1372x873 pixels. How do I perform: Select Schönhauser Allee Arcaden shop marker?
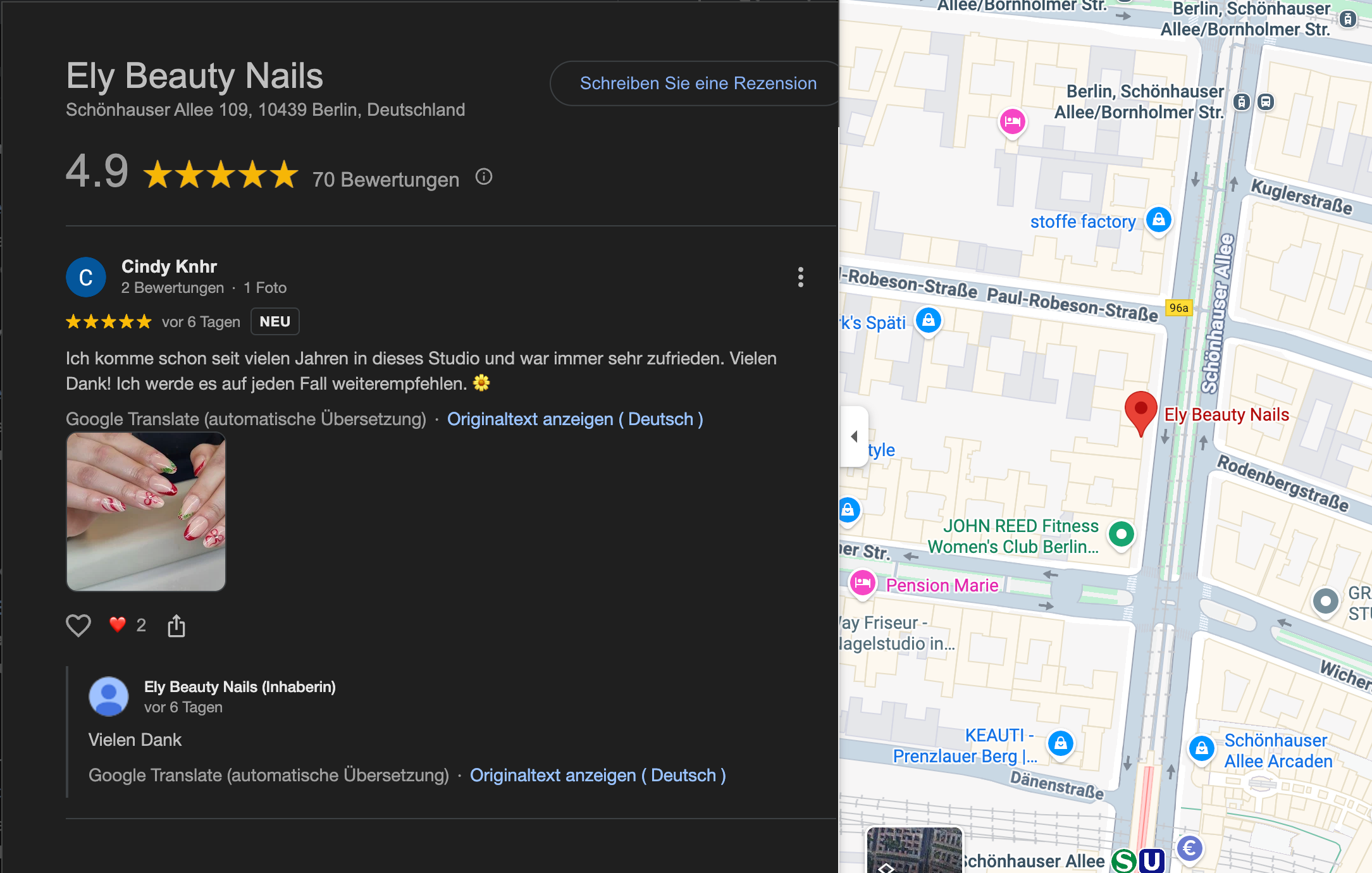click(x=1201, y=749)
